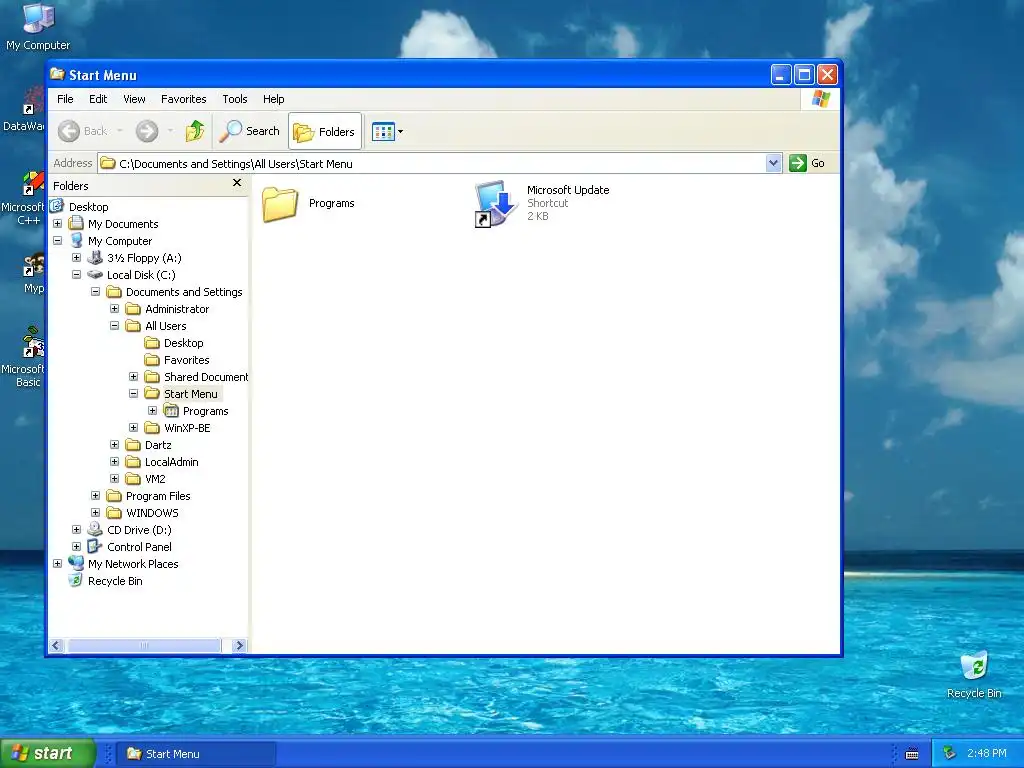Open the Tools menu
The height and width of the screenshot is (768, 1024).
(x=234, y=99)
